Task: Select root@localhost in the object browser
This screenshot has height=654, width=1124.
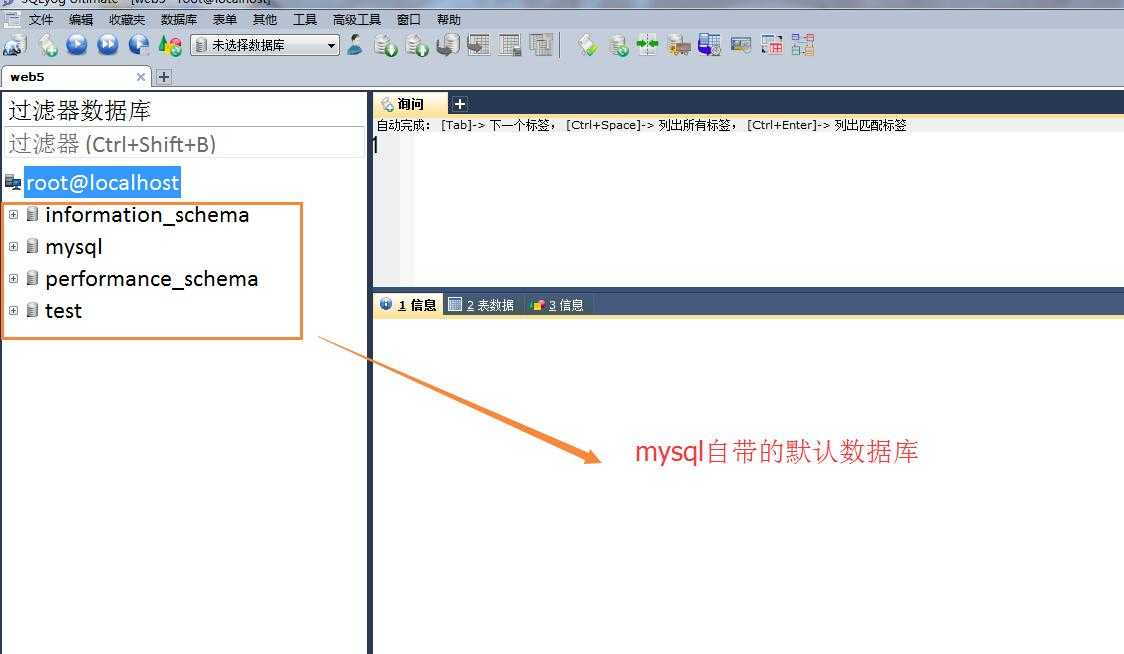Action: (103, 183)
